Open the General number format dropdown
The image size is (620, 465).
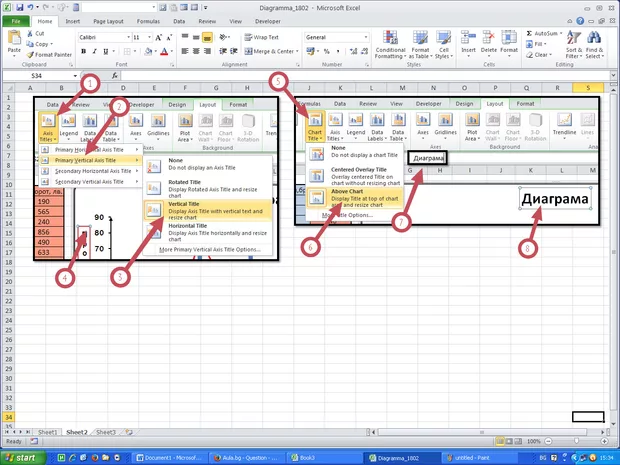point(364,37)
